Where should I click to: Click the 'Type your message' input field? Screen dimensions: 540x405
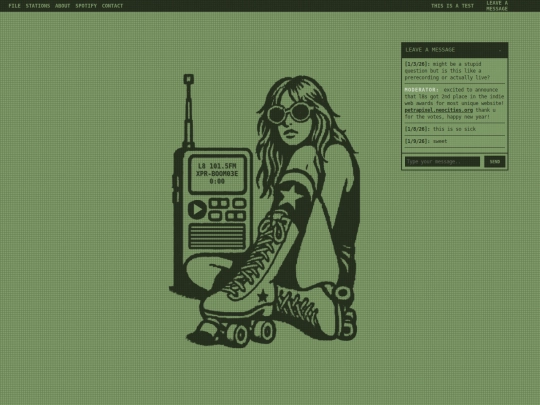442,162
